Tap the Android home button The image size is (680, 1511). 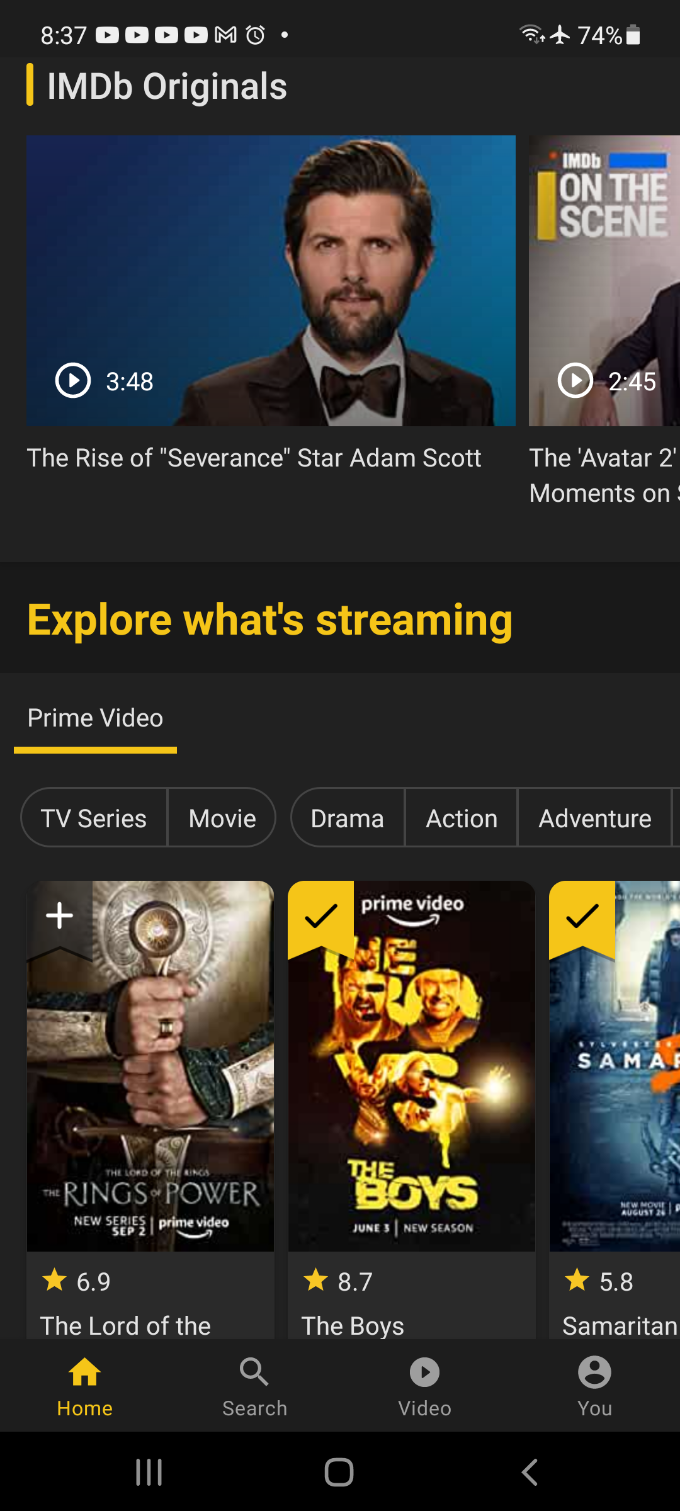(339, 1471)
